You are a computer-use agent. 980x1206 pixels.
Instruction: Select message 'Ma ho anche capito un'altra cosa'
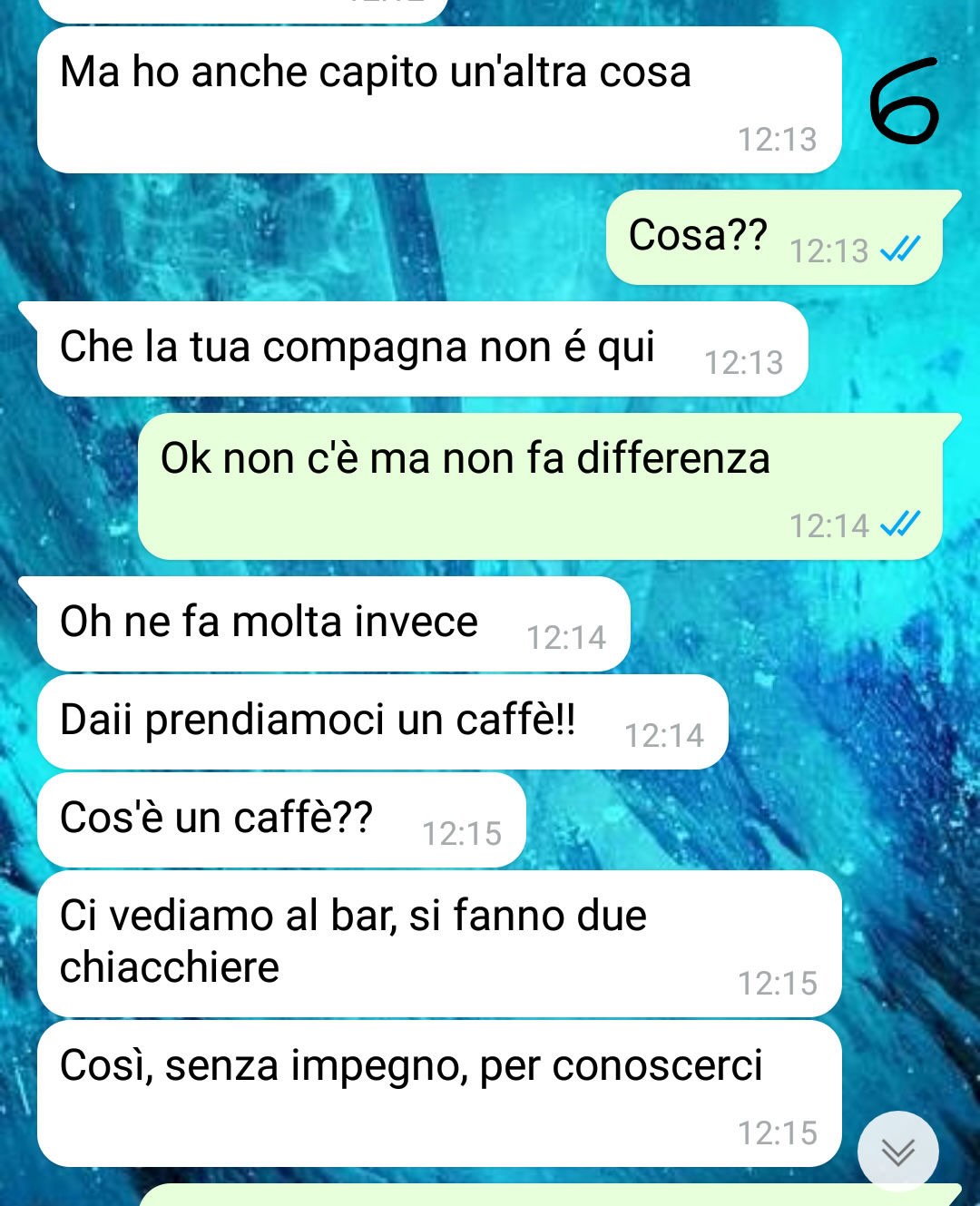pyautogui.click(x=439, y=100)
